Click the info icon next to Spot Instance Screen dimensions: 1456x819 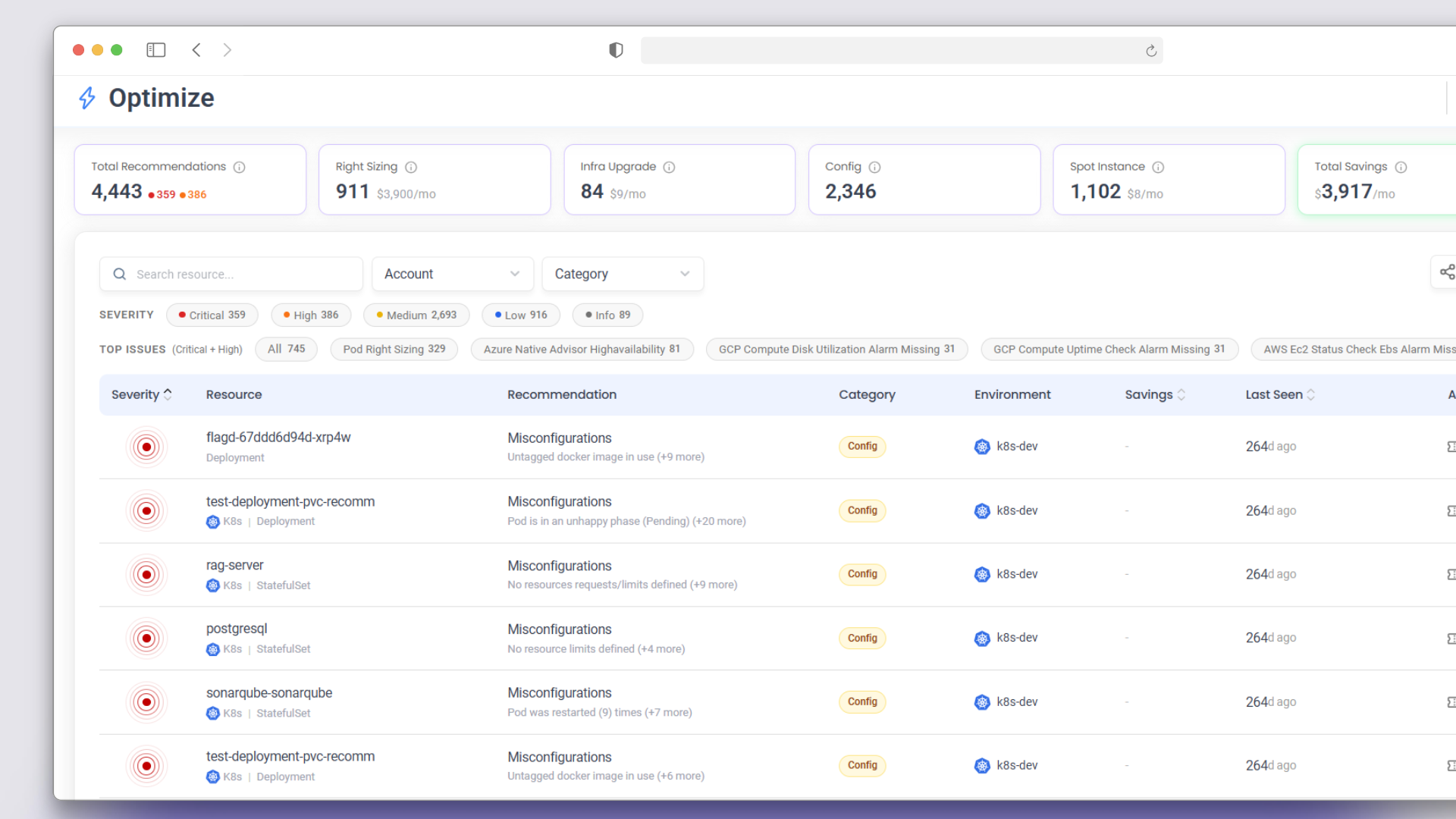(1159, 167)
